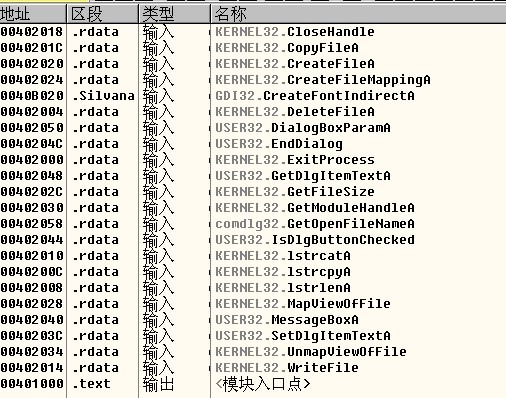
Task: Click address 00402058
Action: pyautogui.click(x=32, y=224)
